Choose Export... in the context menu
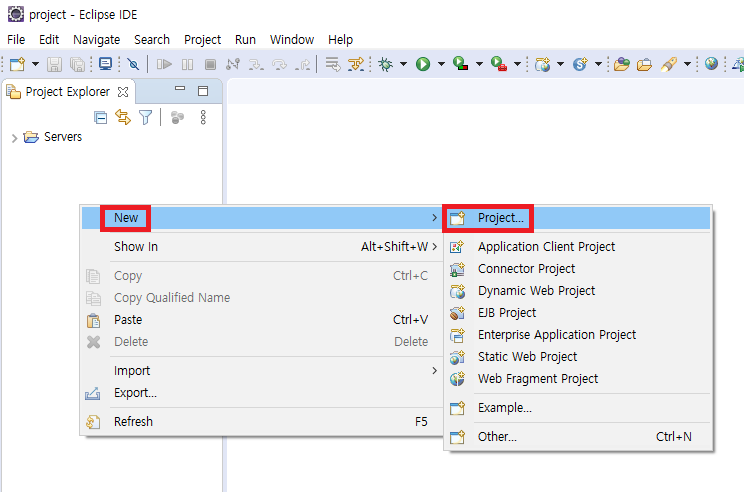Screen dimensions: 744x492 (261, 393)
